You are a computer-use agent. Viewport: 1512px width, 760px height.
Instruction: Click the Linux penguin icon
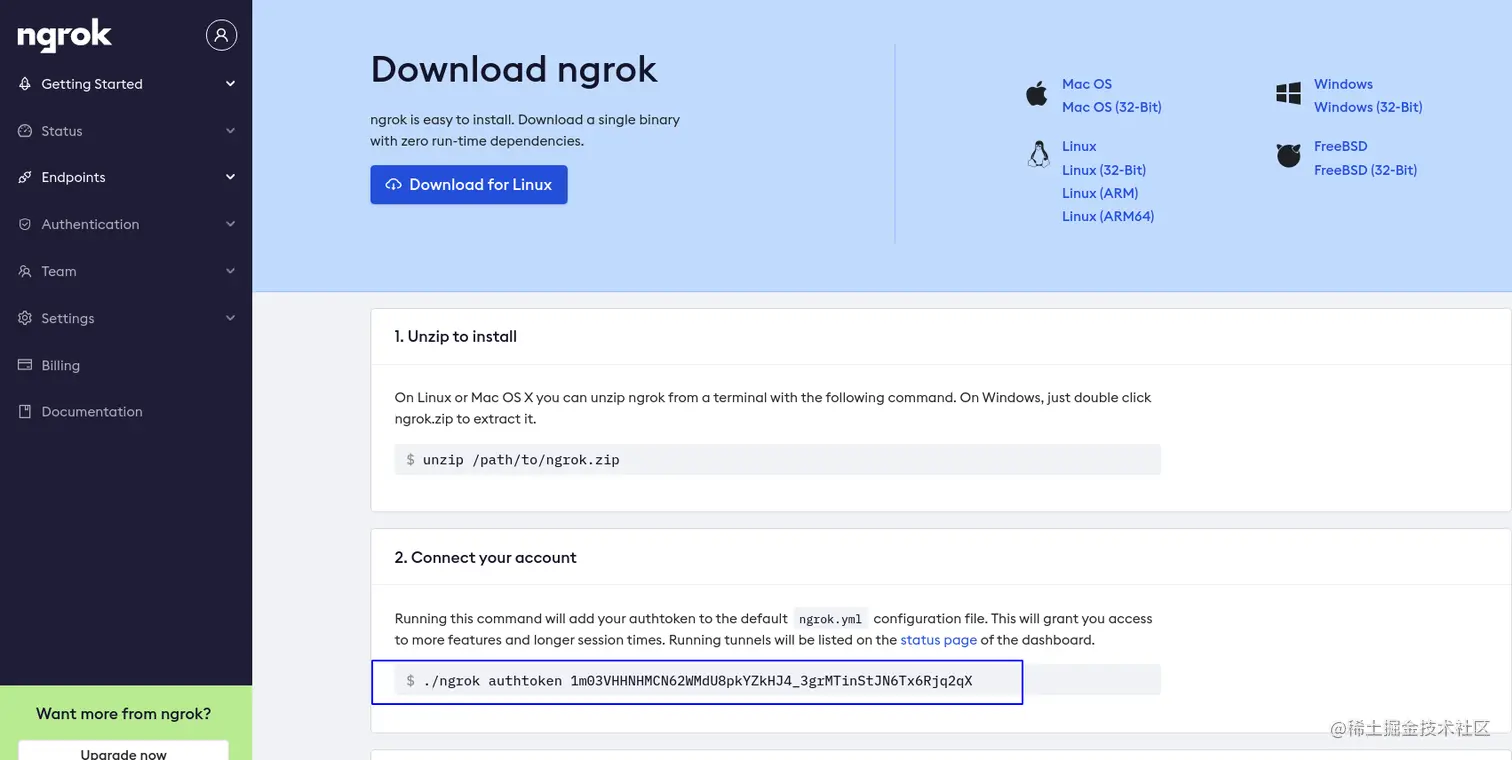(1038, 154)
